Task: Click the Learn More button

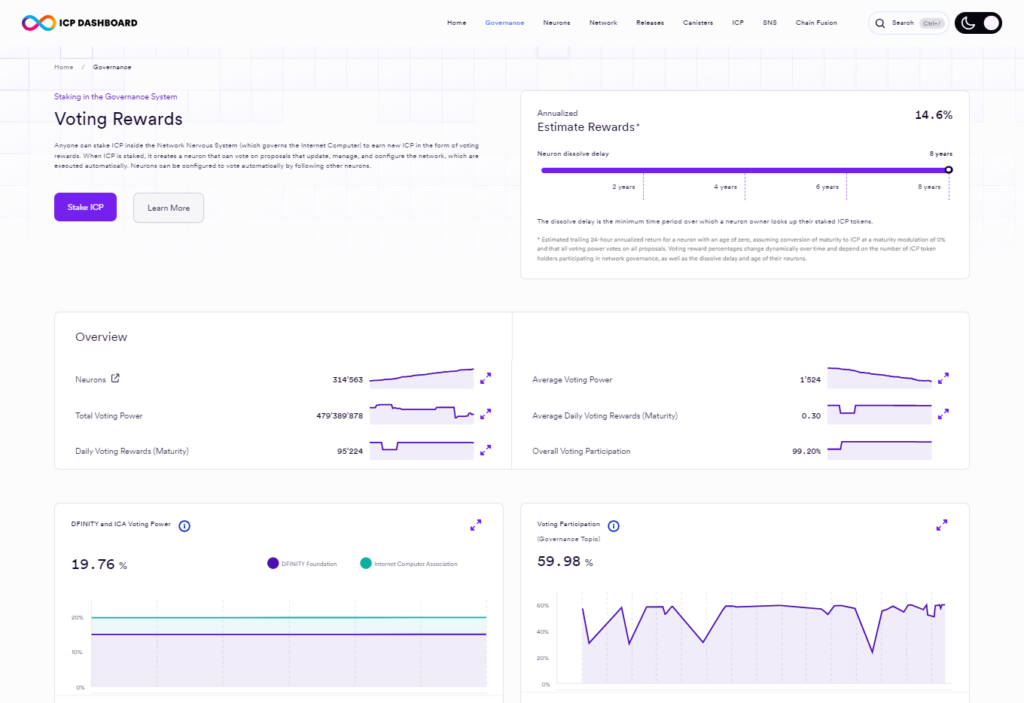Action: pyautogui.click(x=168, y=207)
